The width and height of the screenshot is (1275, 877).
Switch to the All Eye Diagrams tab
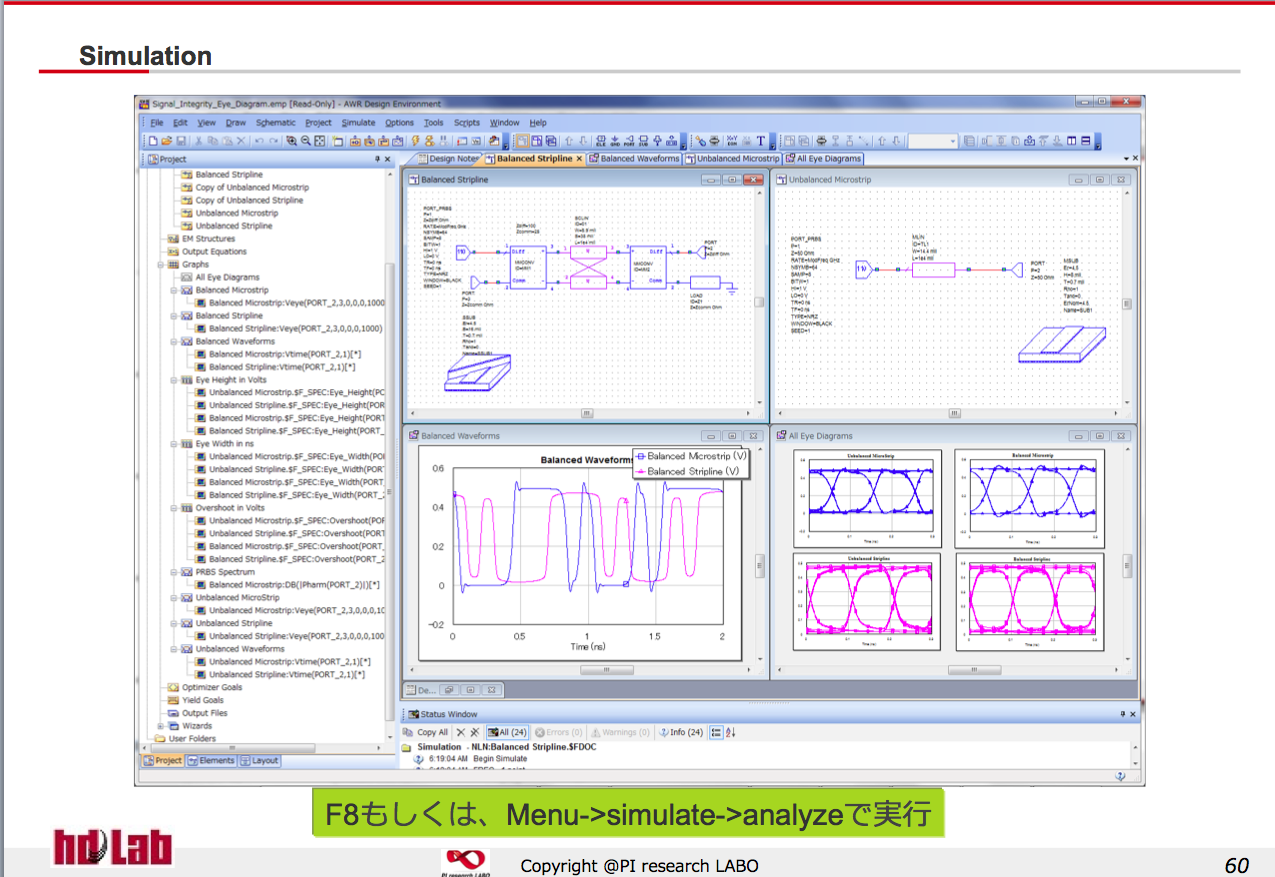click(x=823, y=159)
